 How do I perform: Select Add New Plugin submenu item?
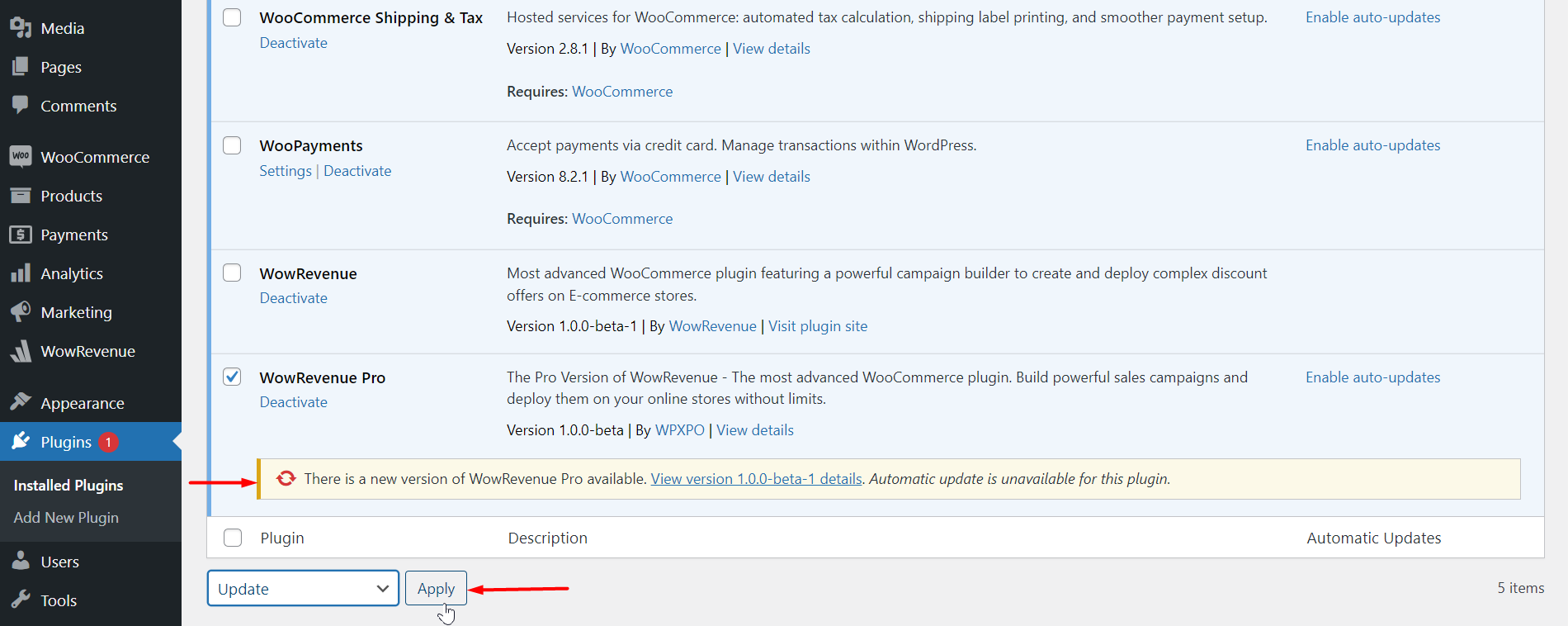point(66,517)
